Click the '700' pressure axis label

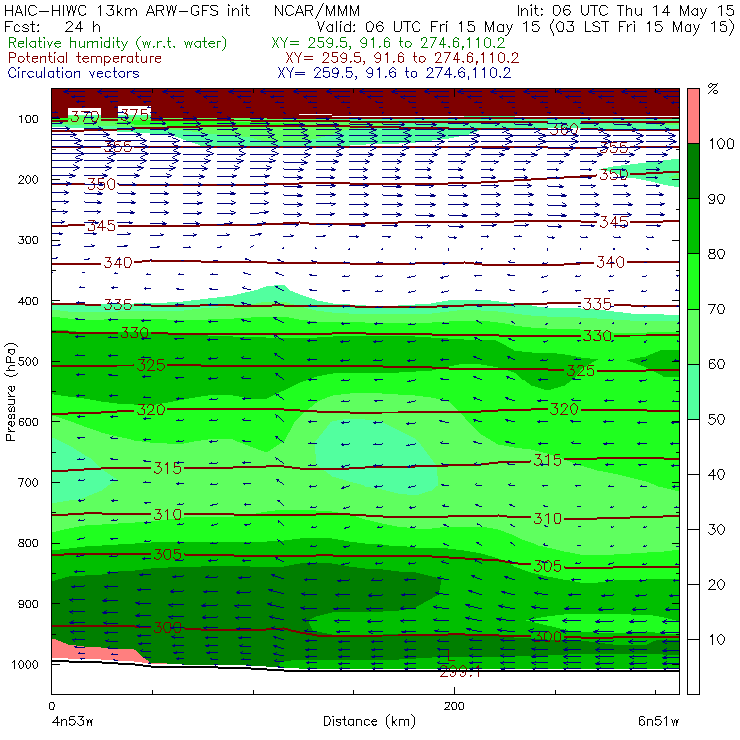click(28, 482)
